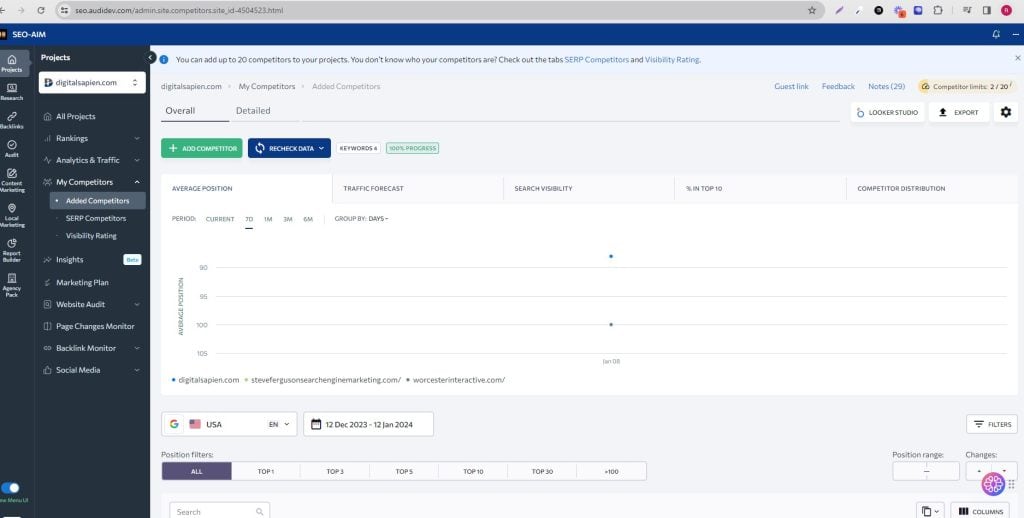Open the Report Builder sidebar icon
The image size is (1024, 518).
12,250
